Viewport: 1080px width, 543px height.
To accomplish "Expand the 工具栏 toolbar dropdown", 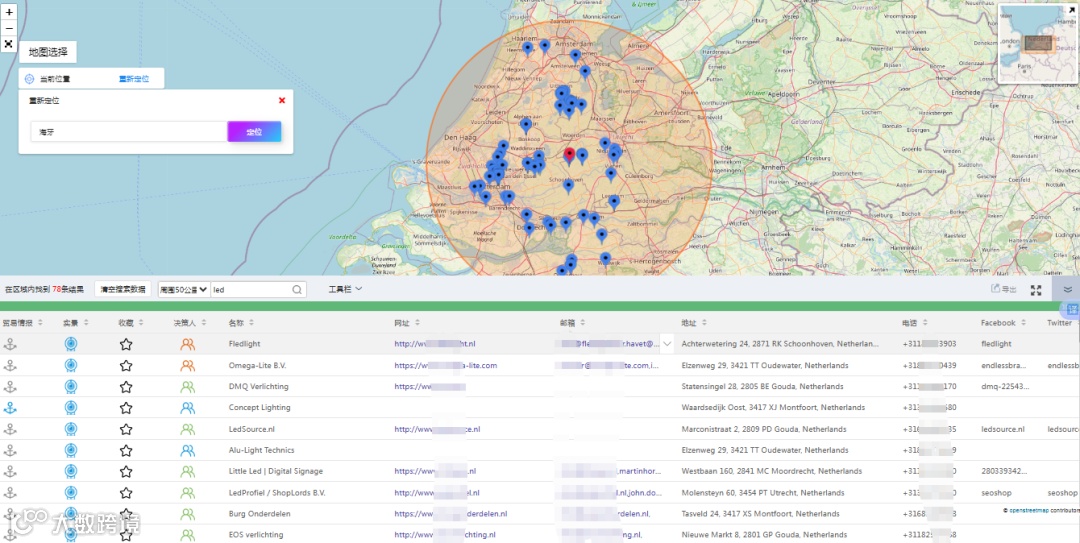I will pyautogui.click(x=345, y=290).
